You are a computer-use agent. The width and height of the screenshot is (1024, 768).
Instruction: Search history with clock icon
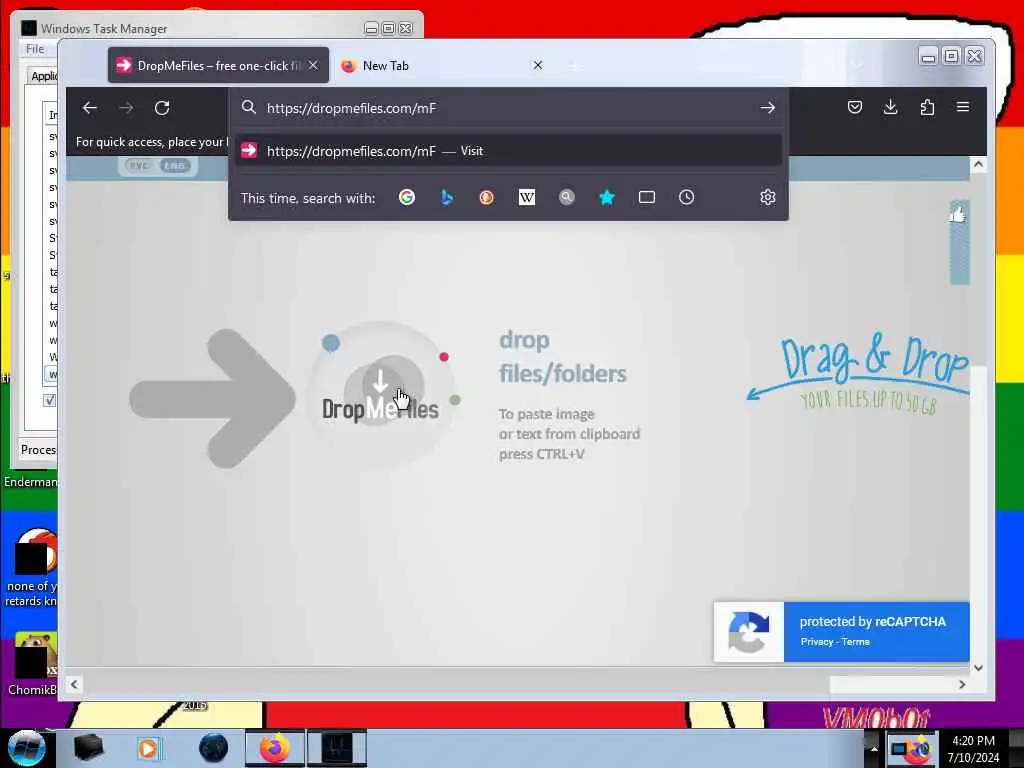coord(686,197)
